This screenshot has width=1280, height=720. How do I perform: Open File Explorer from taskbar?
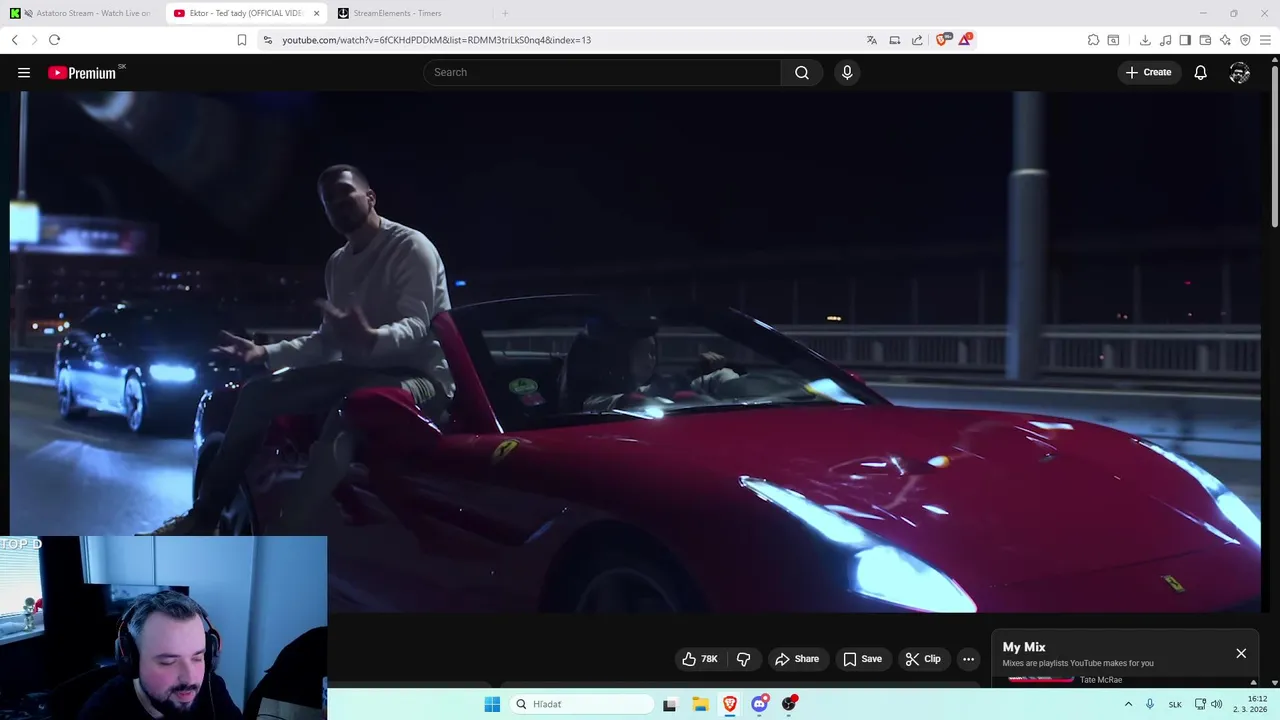coord(700,704)
